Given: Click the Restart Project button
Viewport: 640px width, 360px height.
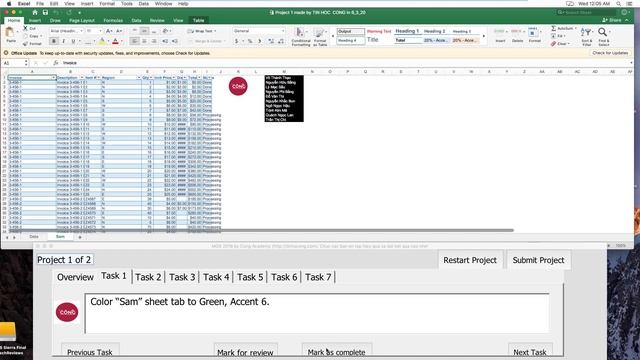Looking at the screenshot, I should 470,260.
